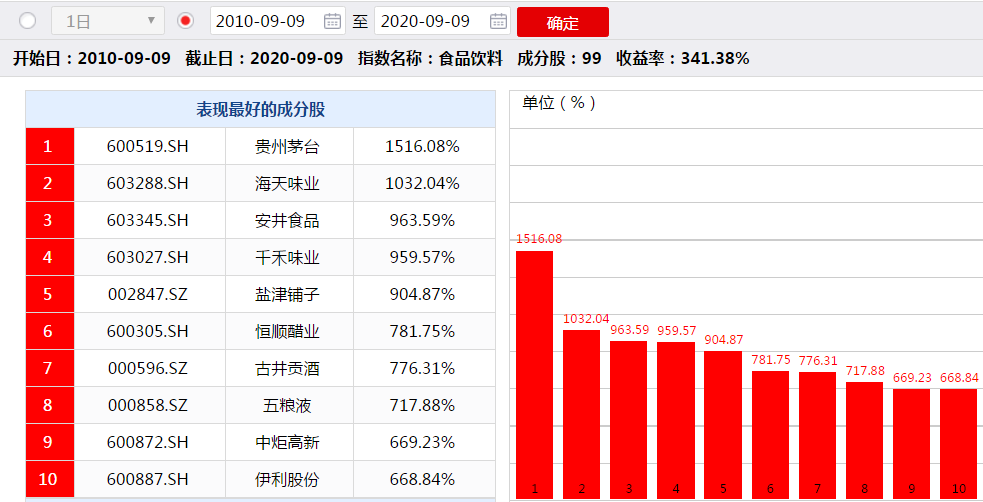The height and width of the screenshot is (502, 983).
Task: Select the custom date range radio button
Action: click(186, 21)
